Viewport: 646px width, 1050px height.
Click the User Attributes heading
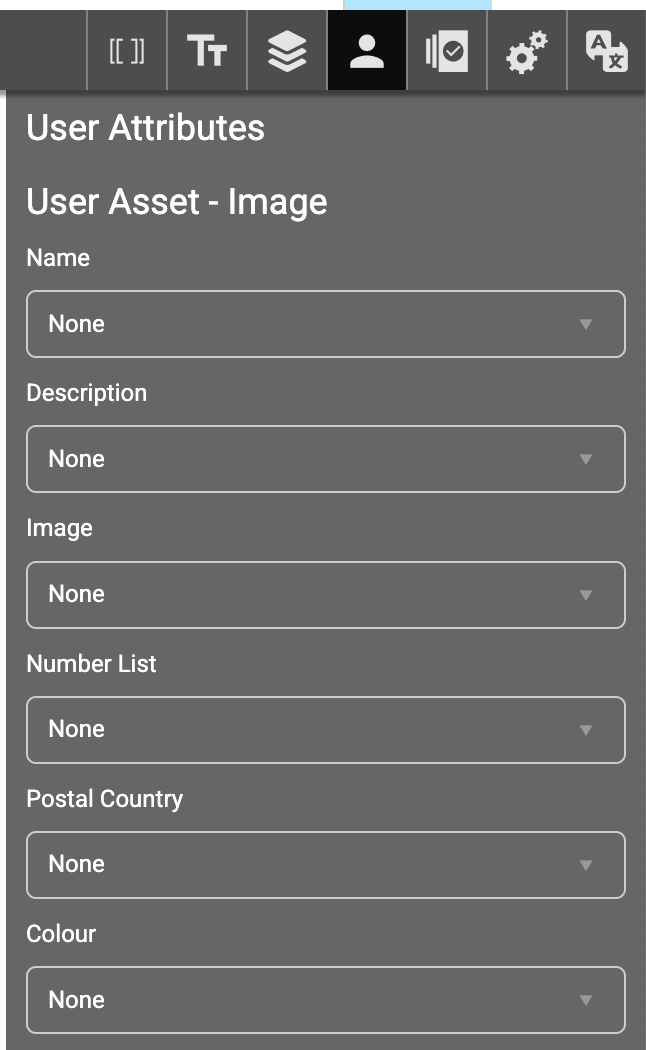(145, 128)
